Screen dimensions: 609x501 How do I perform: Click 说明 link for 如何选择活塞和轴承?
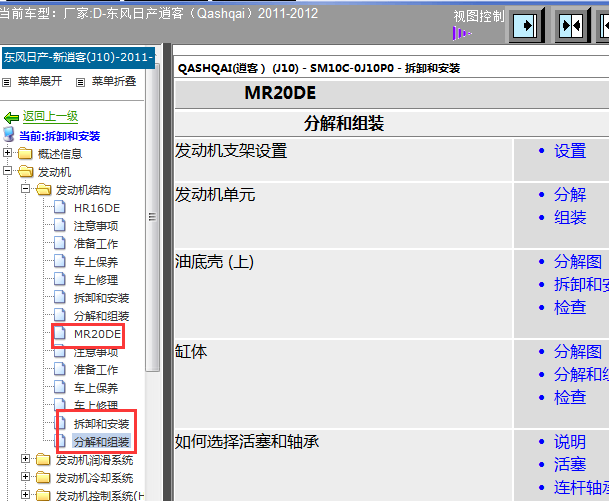coord(570,442)
